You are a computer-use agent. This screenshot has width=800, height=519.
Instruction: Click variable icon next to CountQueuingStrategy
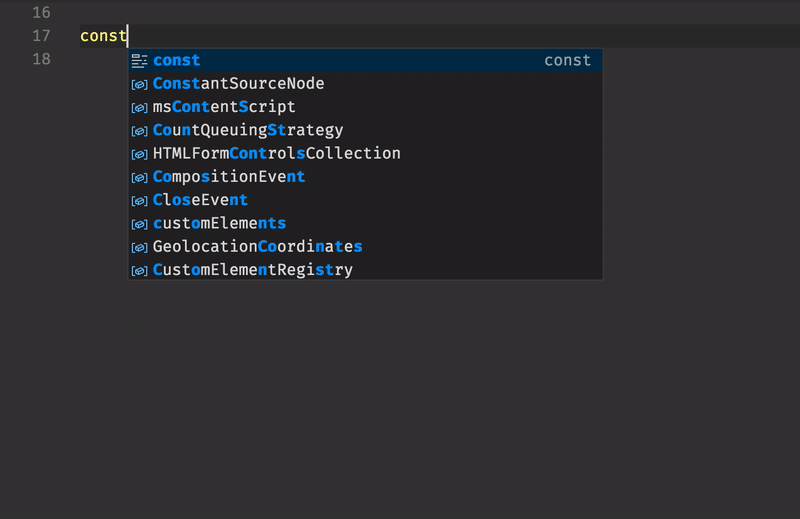(139, 131)
